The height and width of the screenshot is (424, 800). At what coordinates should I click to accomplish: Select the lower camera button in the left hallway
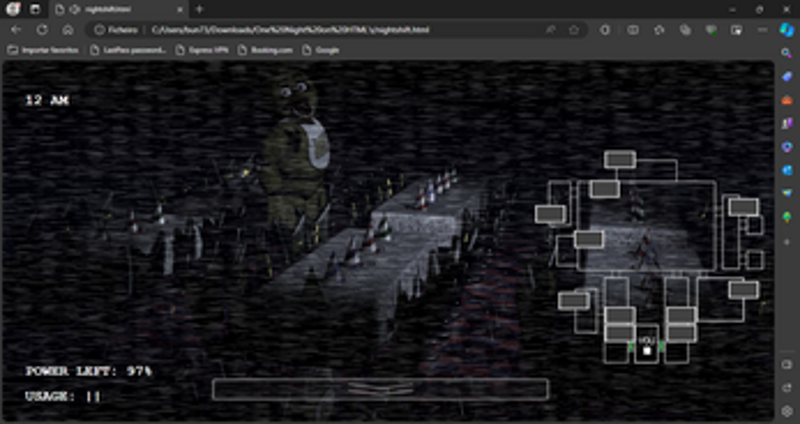620,333
